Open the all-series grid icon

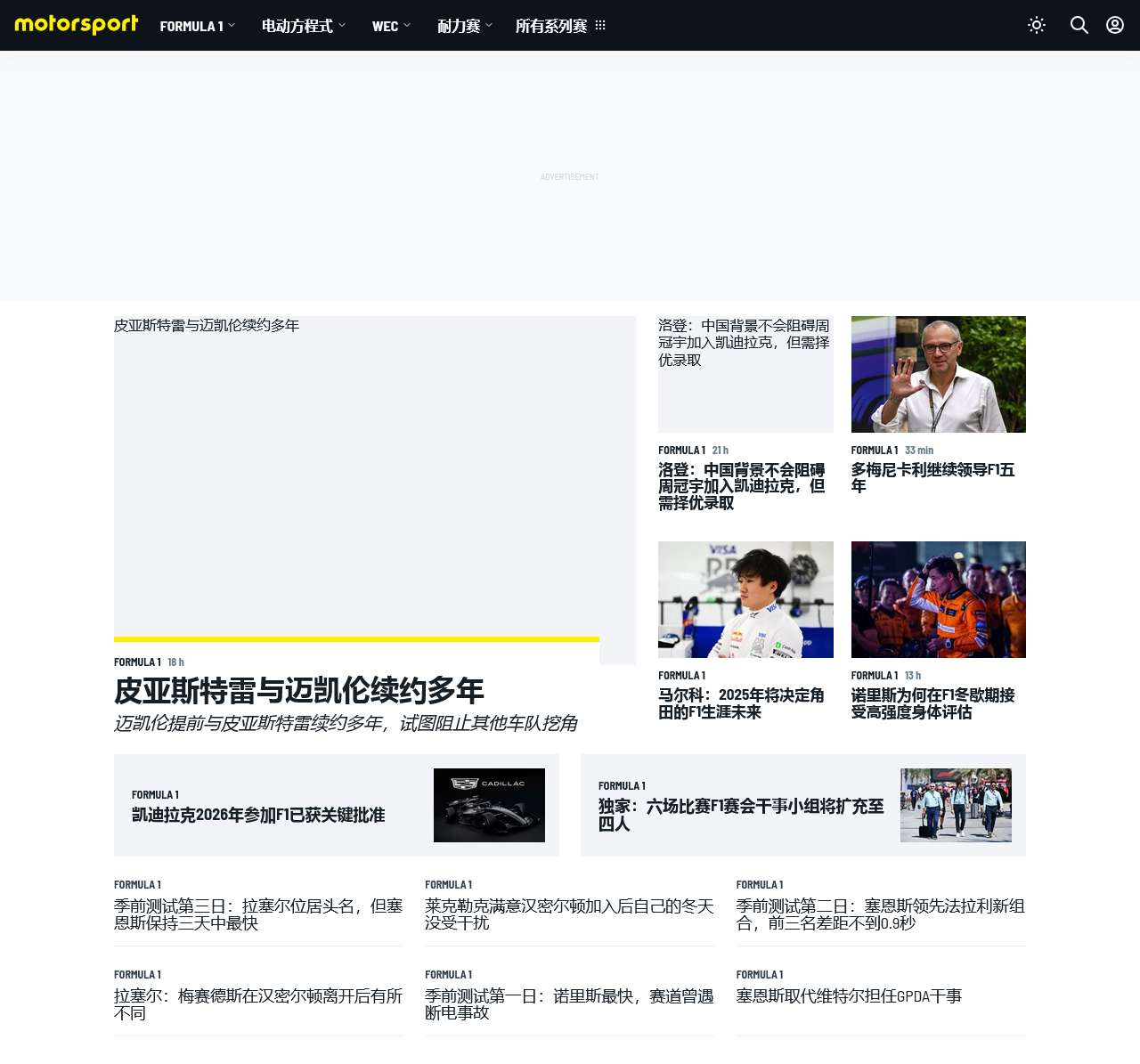(x=600, y=26)
